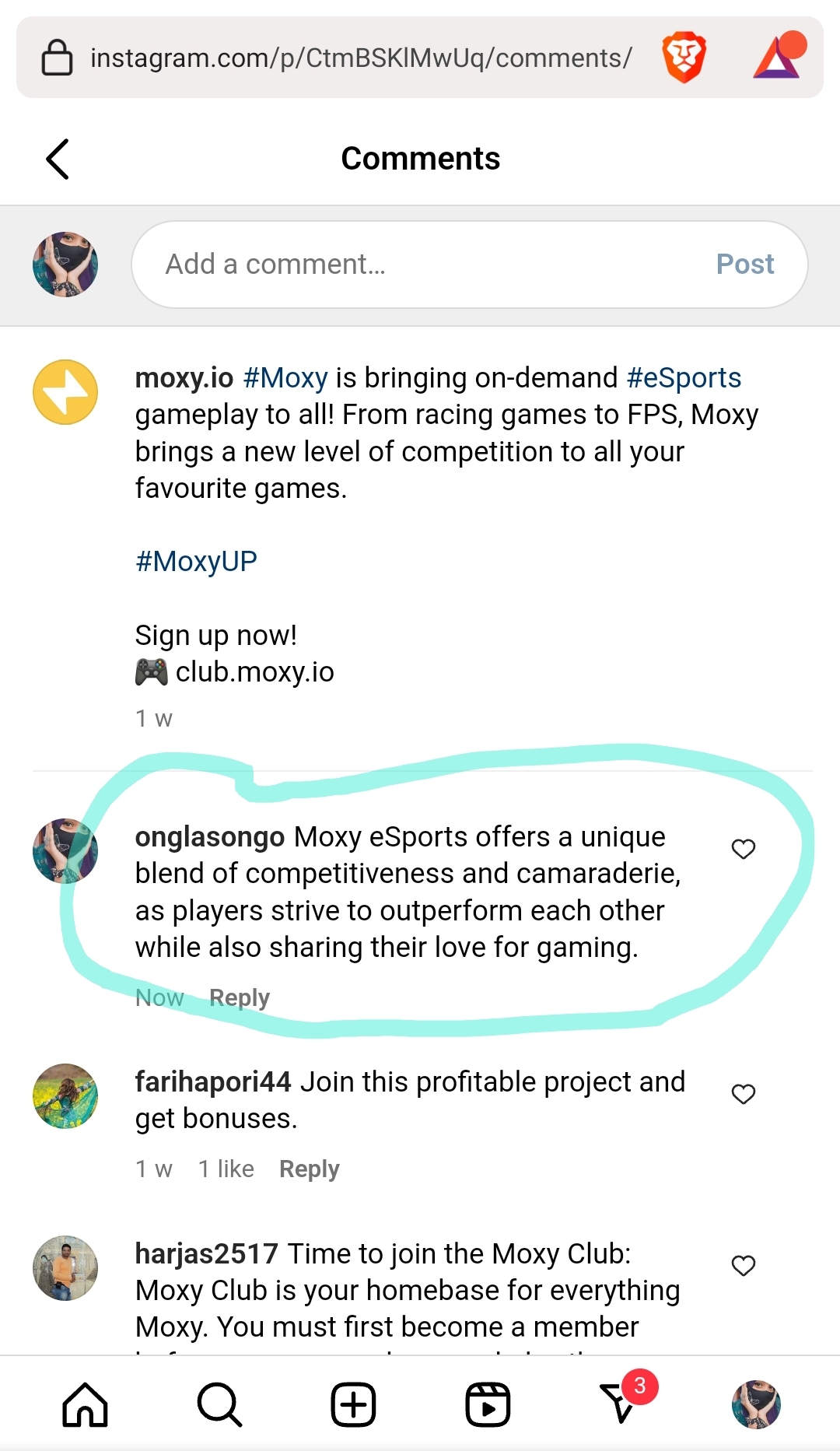Open Search with the magnifier icon
Image resolution: width=840 pixels, height=1451 pixels.
tap(219, 1405)
